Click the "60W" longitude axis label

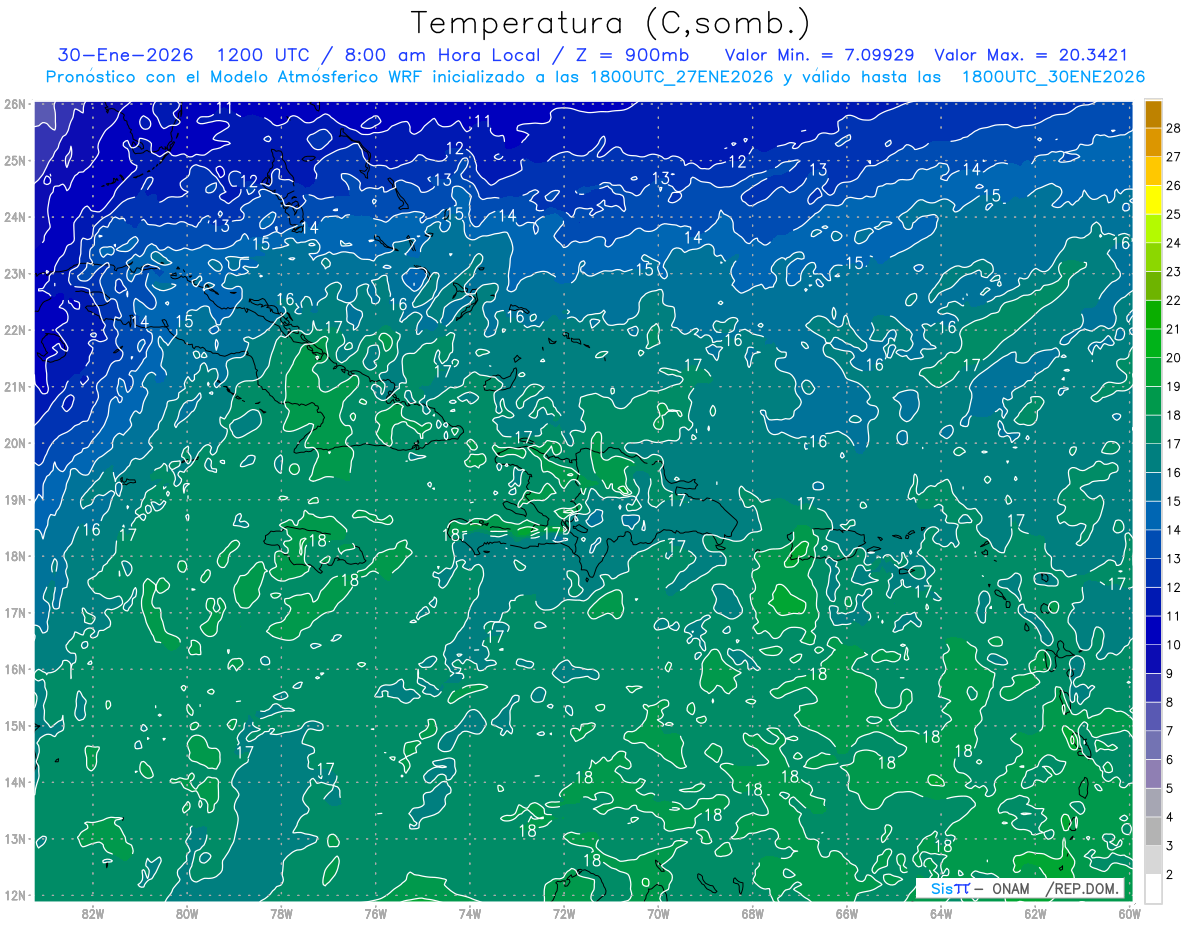click(x=1129, y=913)
